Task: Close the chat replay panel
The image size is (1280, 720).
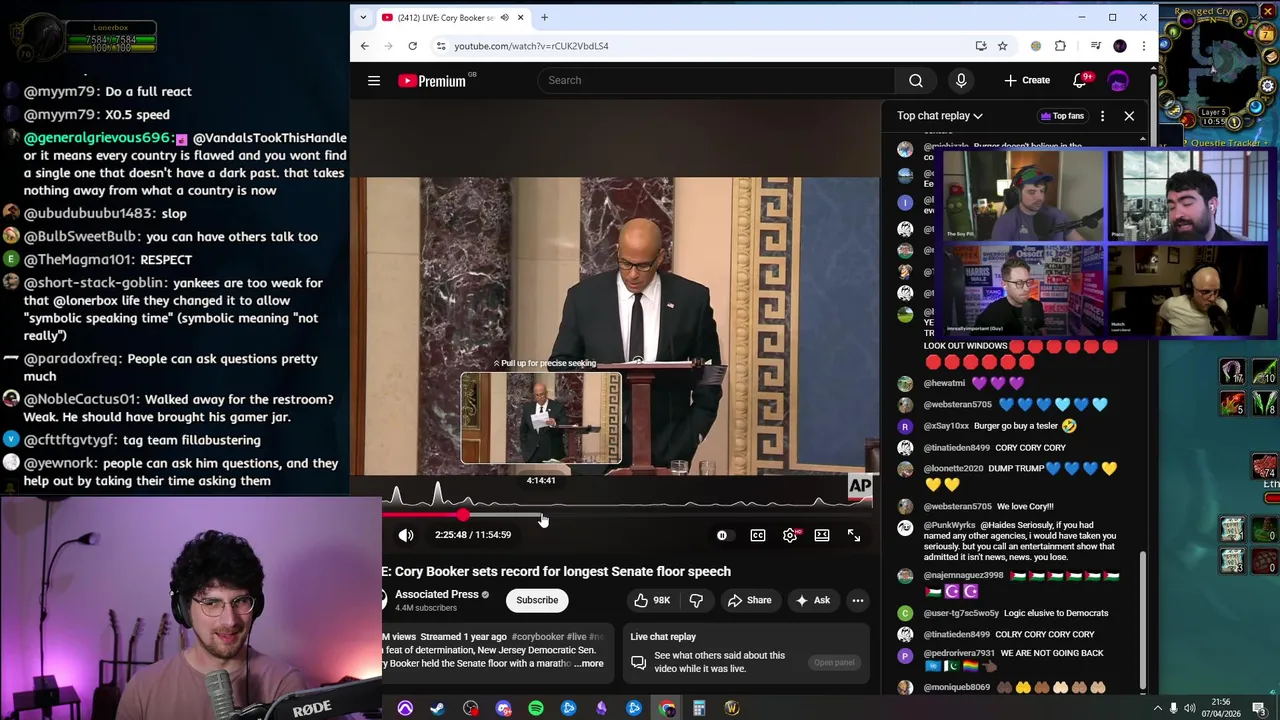Action: [1129, 116]
